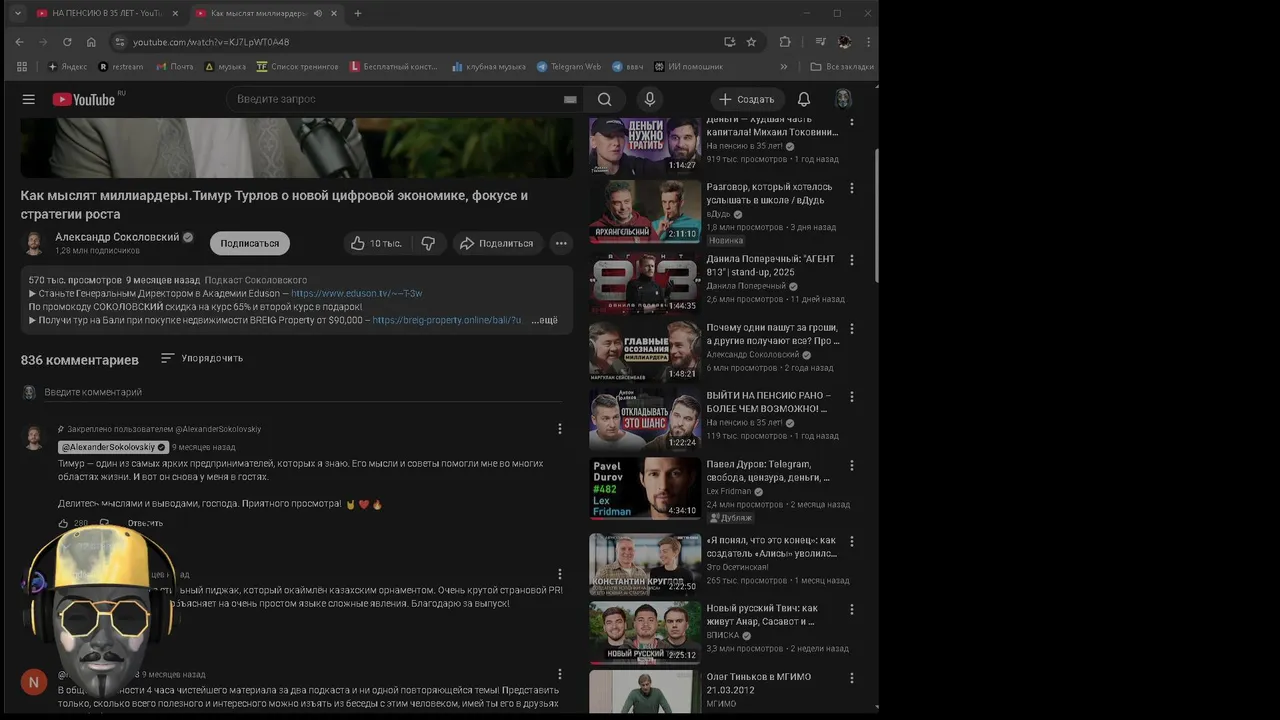Open the Главные осознания миллиардера thumbnail
This screenshot has height=720, width=1280.
click(x=644, y=351)
